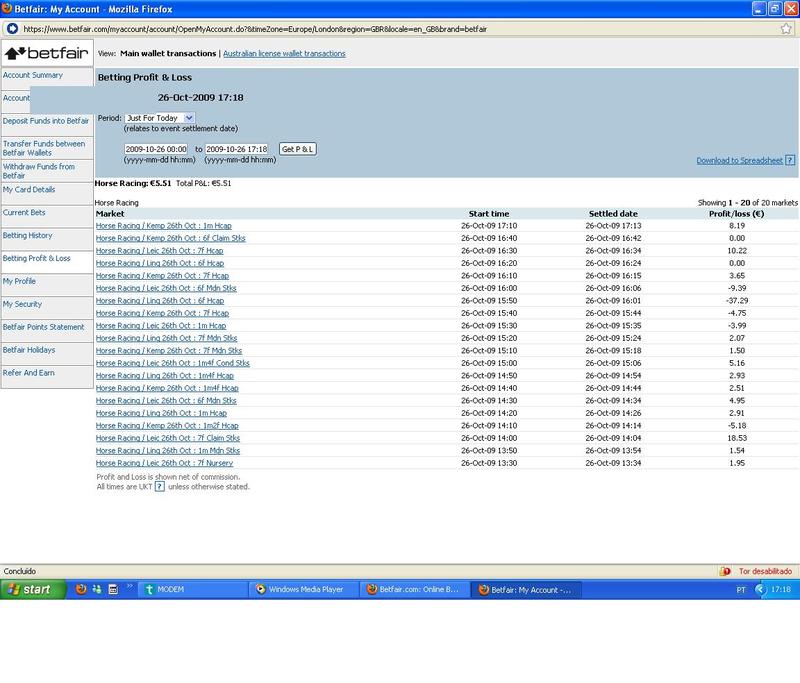Click the taskbar clock showing 17:18
800x683 pixels.
pyautogui.click(x=781, y=590)
